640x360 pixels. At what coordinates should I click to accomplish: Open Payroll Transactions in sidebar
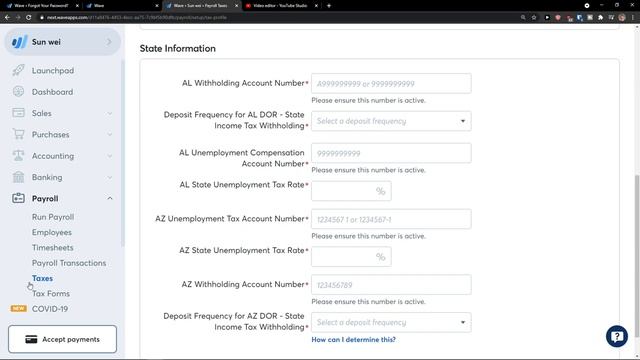[69, 263]
